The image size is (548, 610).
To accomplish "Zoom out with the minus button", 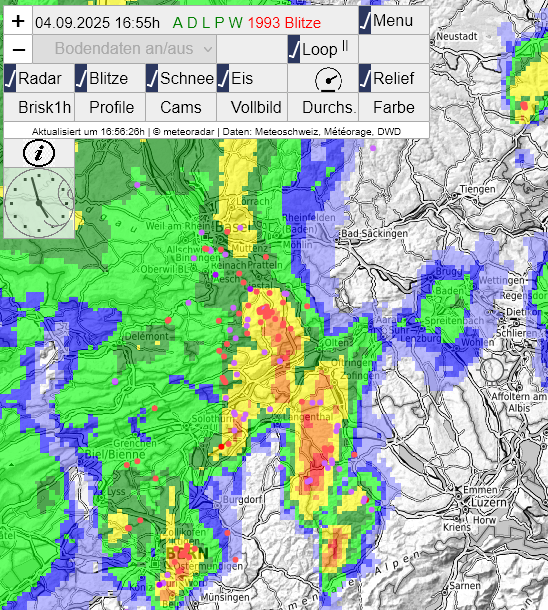I will 18,49.
